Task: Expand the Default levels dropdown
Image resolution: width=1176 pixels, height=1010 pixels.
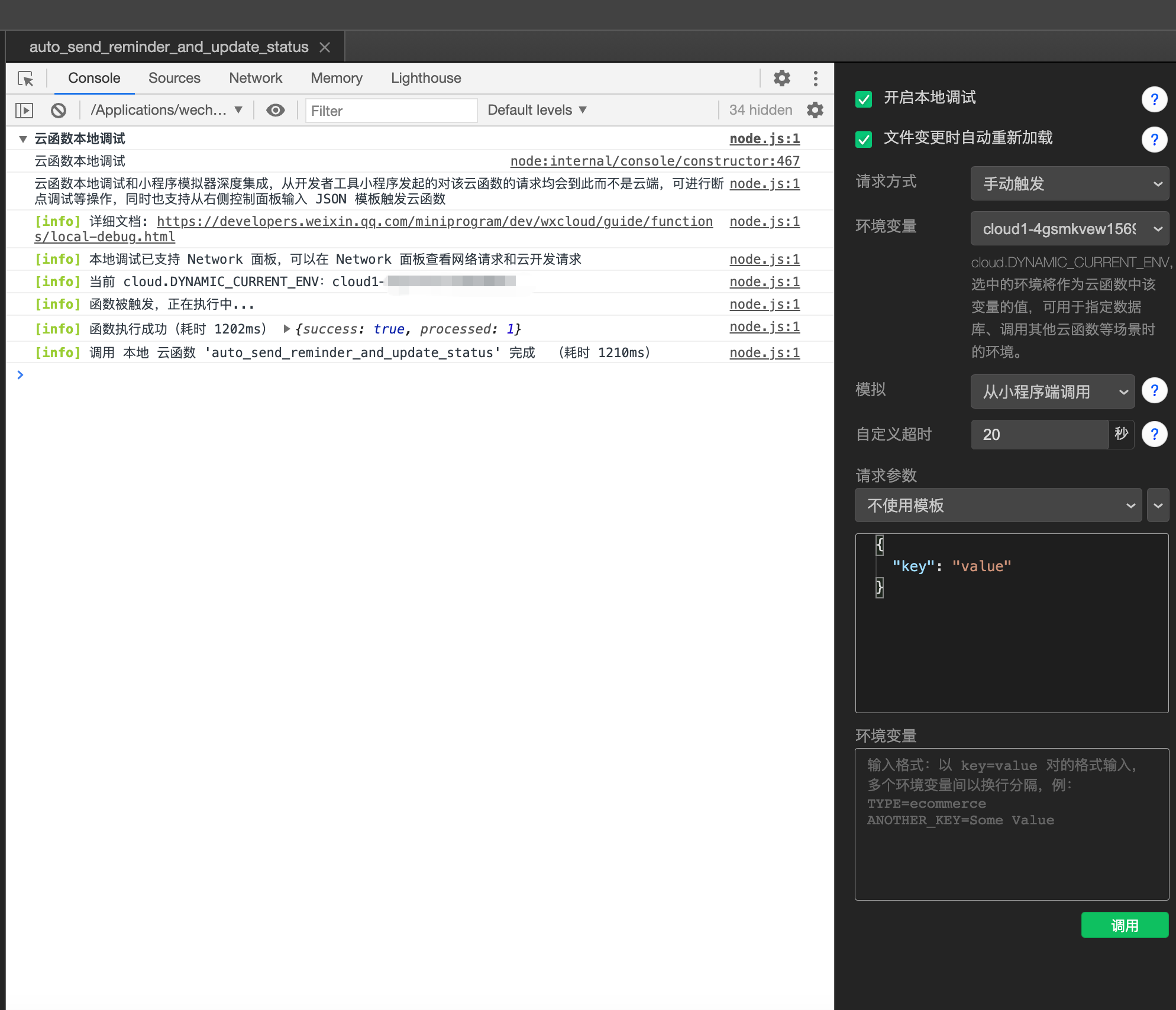Action: click(x=537, y=111)
